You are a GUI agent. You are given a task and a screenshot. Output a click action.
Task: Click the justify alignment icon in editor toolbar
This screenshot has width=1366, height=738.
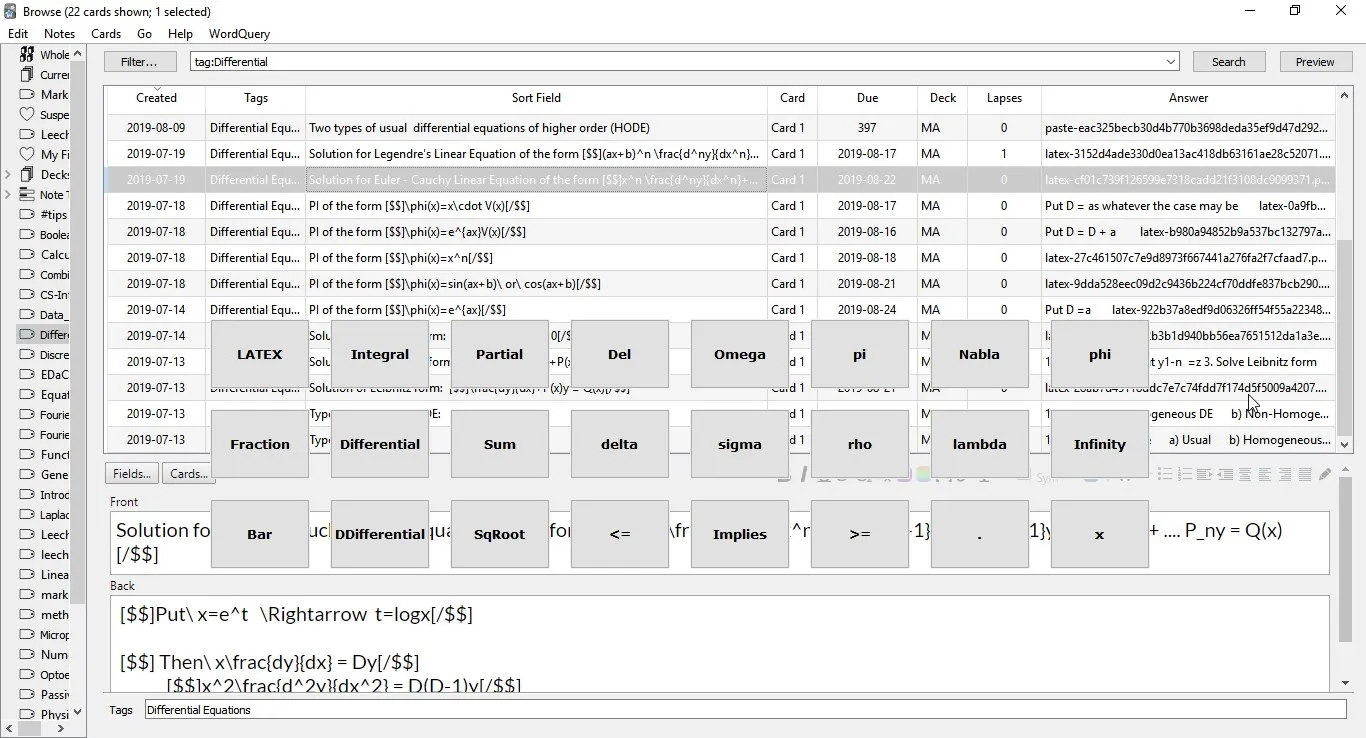1305,474
